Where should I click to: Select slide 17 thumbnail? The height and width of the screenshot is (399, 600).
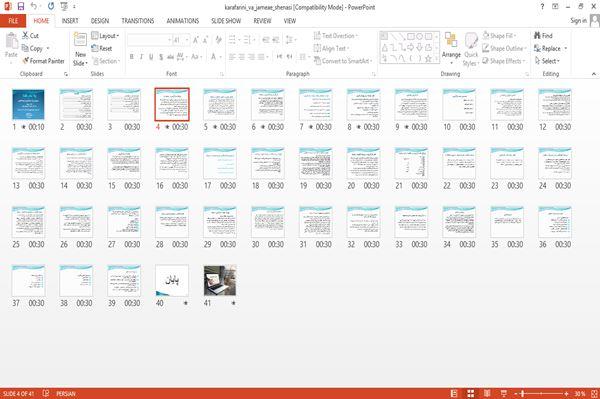pyautogui.click(x=220, y=163)
